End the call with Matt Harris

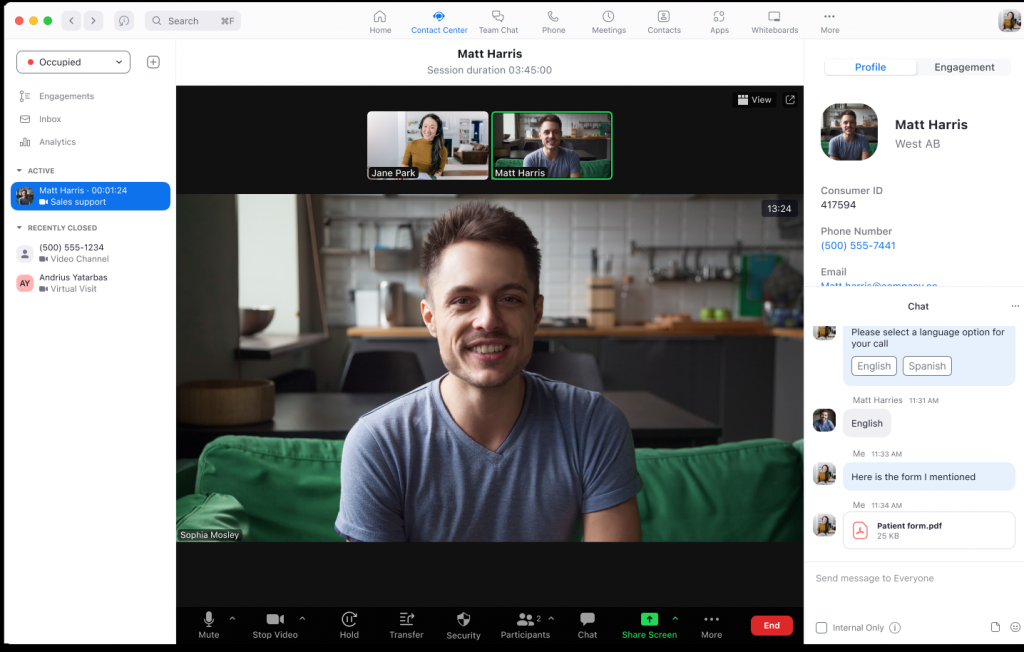click(x=771, y=625)
